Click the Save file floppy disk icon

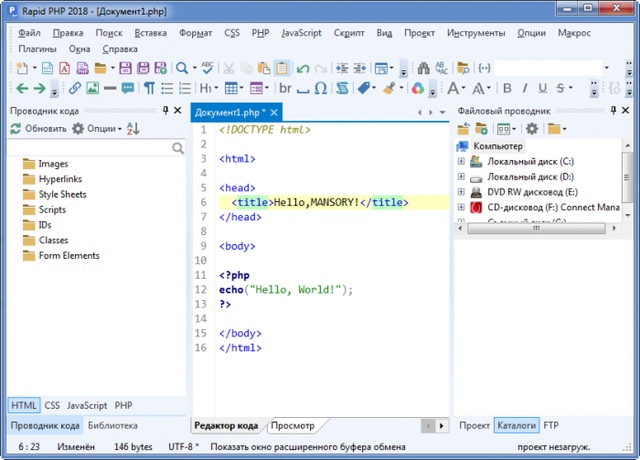pyautogui.click(x=125, y=68)
